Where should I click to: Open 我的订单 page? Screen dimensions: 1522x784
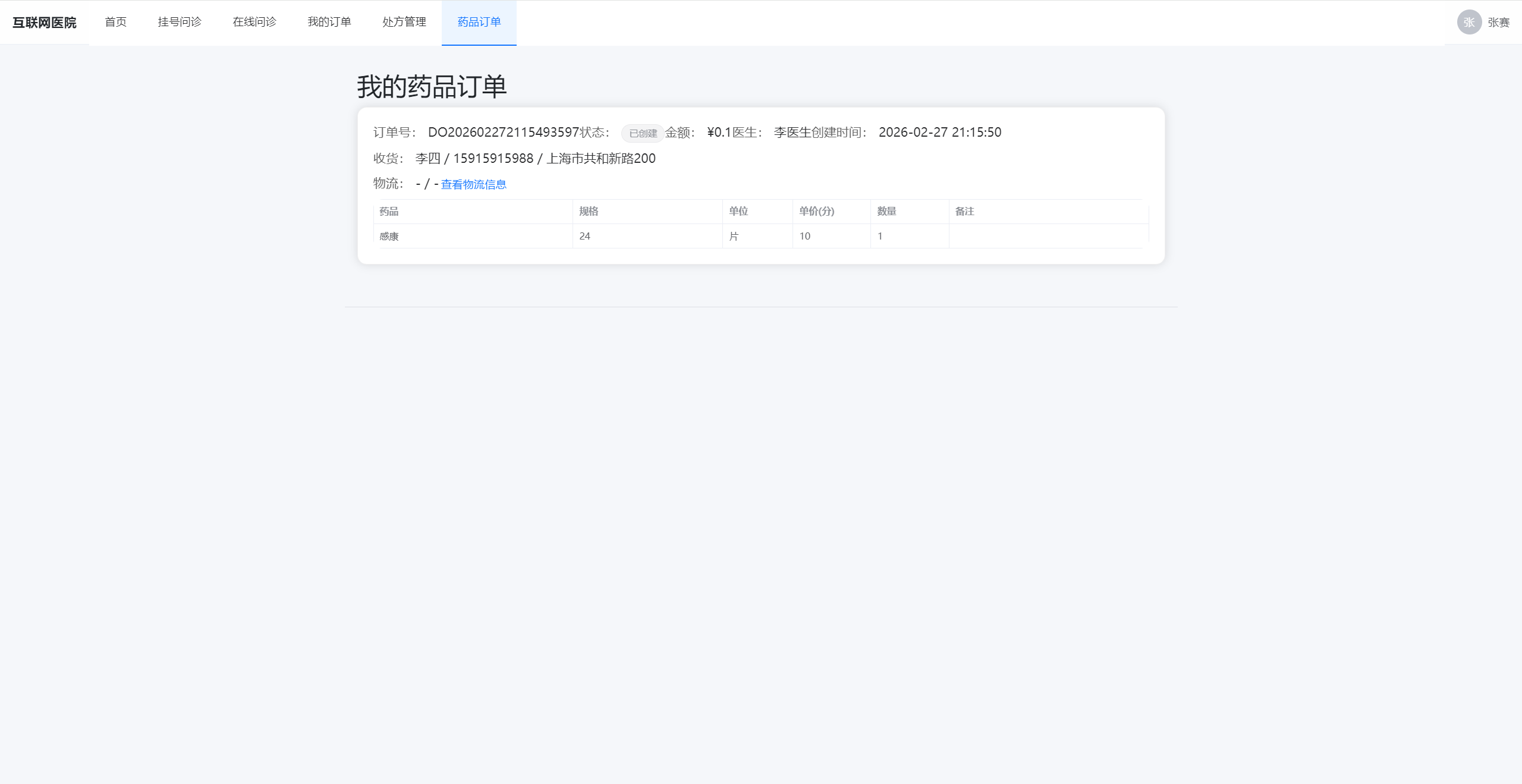pyautogui.click(x=329, y=22)
